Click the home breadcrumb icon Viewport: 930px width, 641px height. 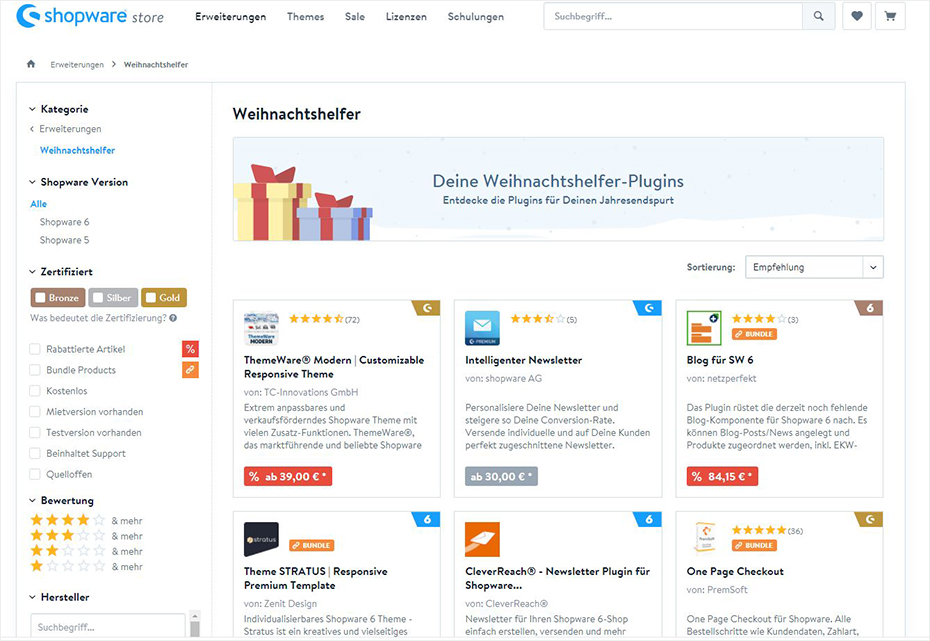coord(31,65)
